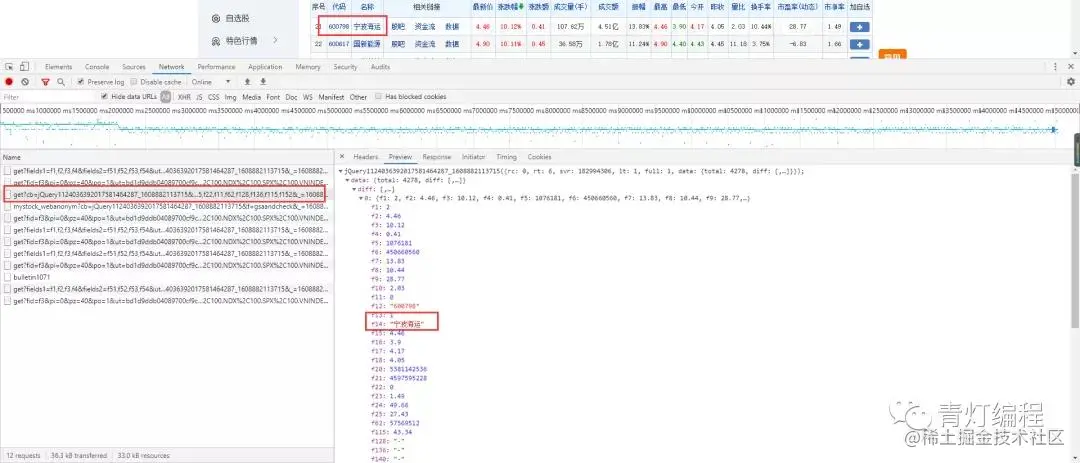Click the inspect element picker icon
This screenshot has height=463, width=1080.
pos(10,67)
